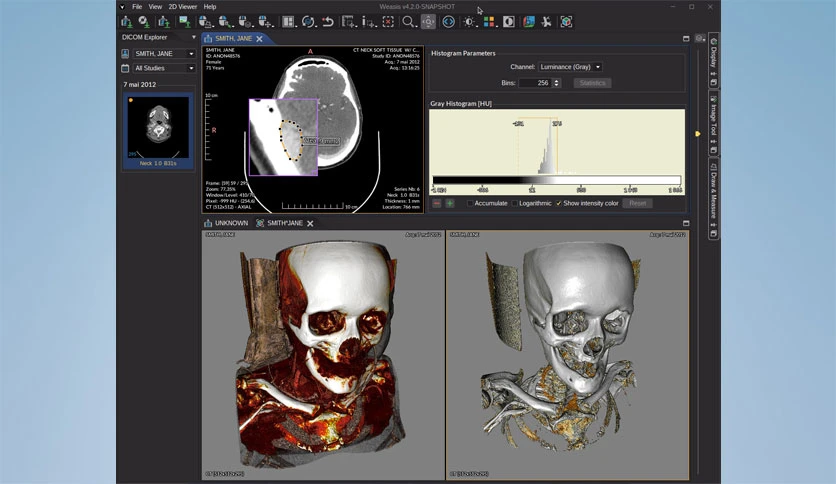The image size is (836, 484).
Task: Click the colorful MPR view icon
Action: click(529, 22)
